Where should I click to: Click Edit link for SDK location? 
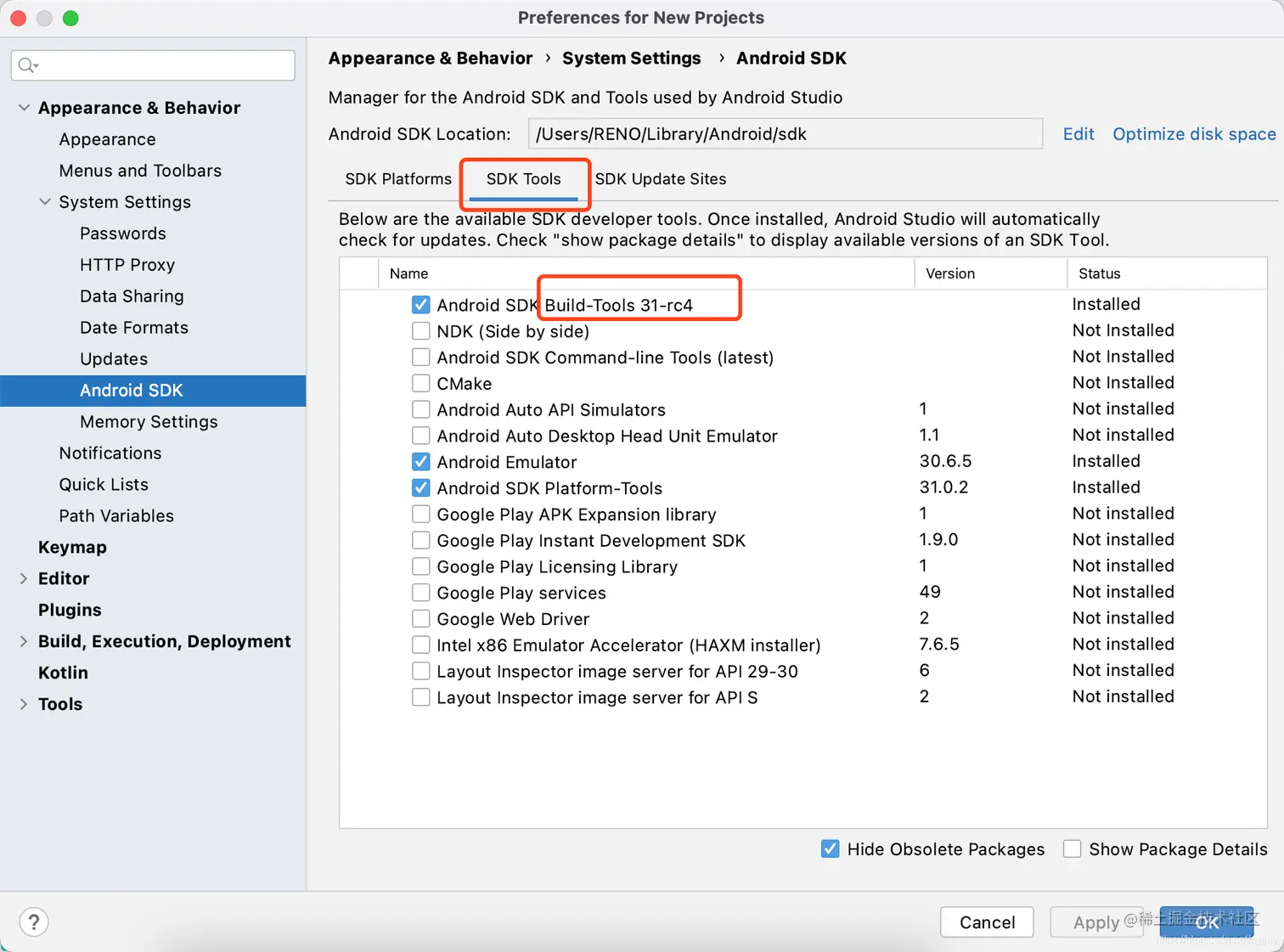(x=1078, y=134)
